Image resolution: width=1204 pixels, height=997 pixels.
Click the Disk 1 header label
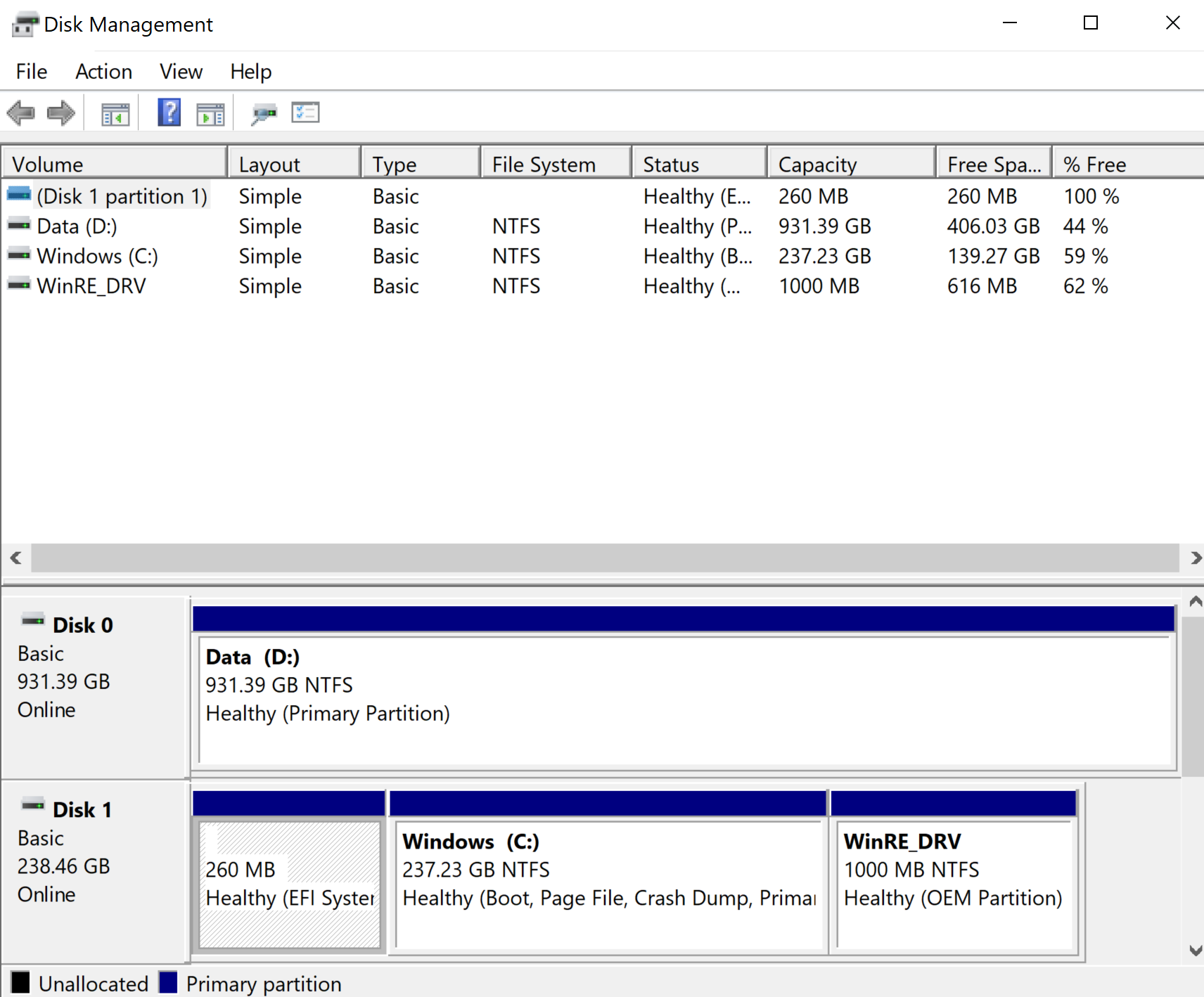point(82,809)
